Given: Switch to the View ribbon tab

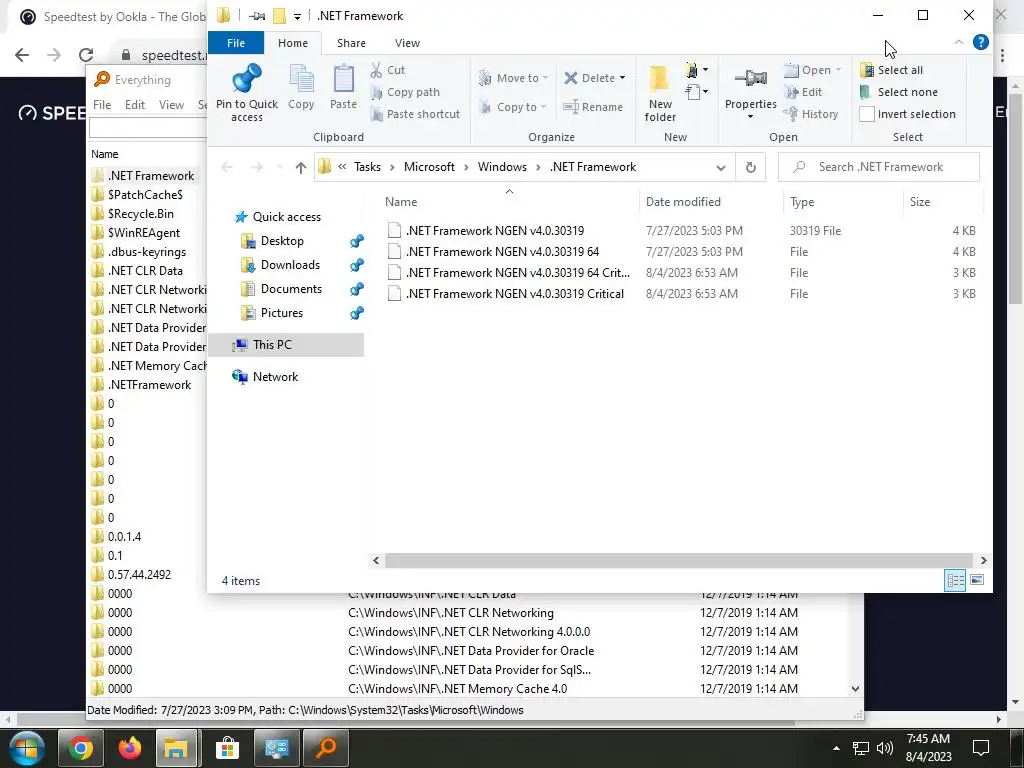Looking at the screenshot, I should tap(407, 43).
